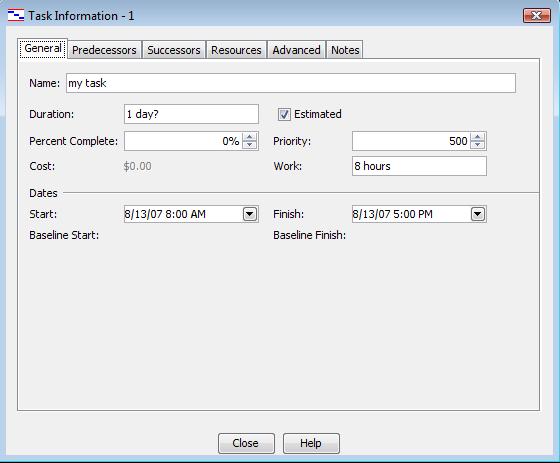Go to the Resources tab
Image resolution: width=560 pixels, height=463 pixels.
coord(236,50)
